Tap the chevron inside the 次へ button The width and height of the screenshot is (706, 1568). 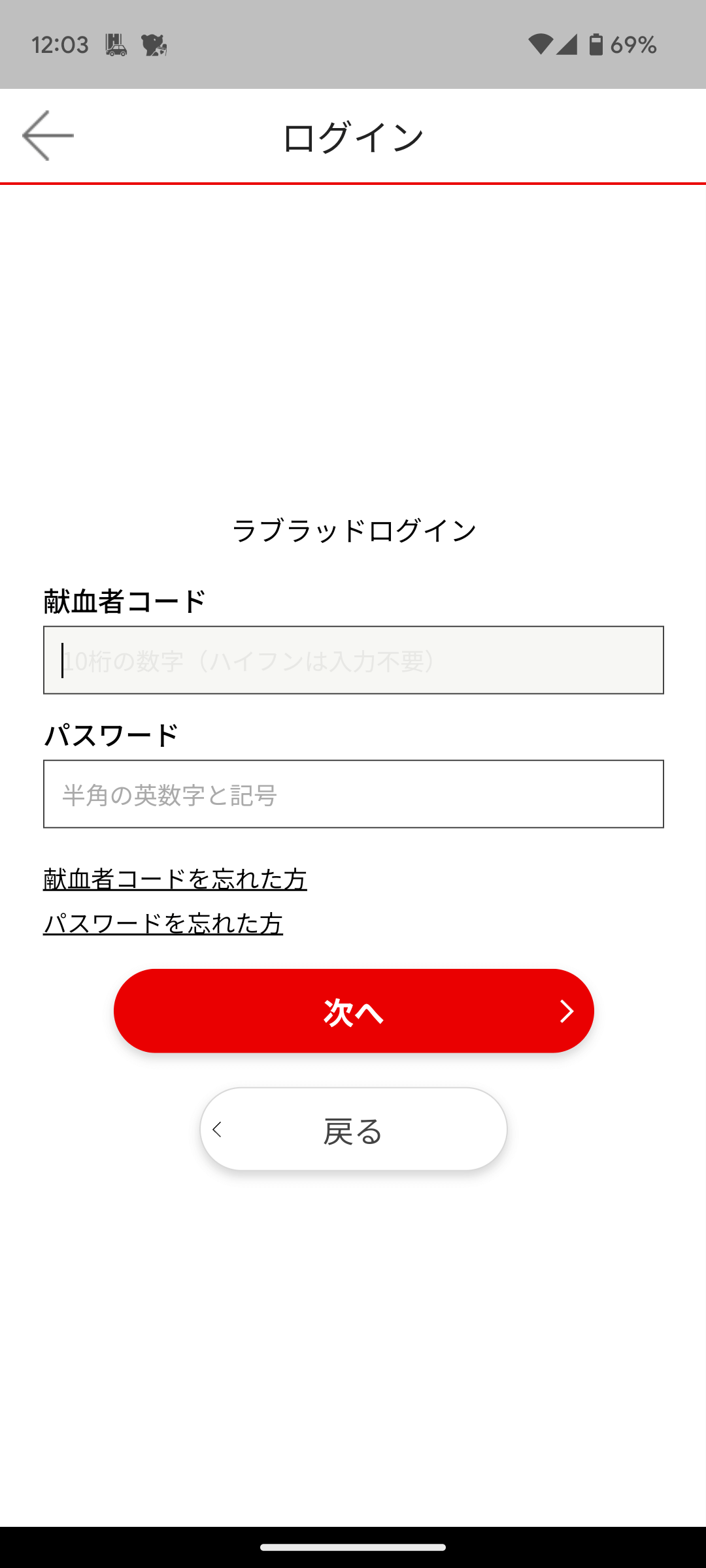point(566,1011)
